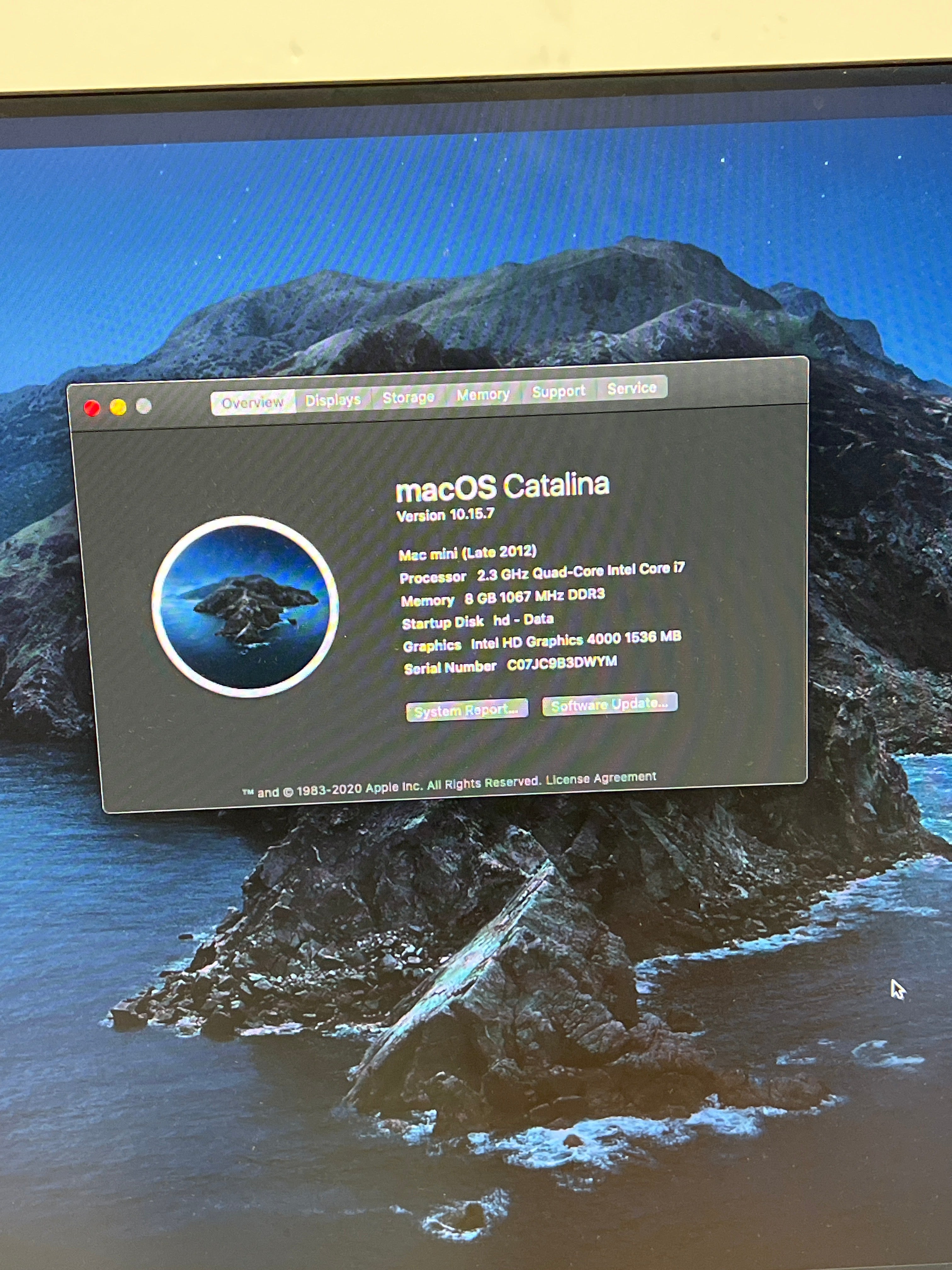Click the System Report button
Viewport: 952px width, 1270px height.
tap(467, 710)
